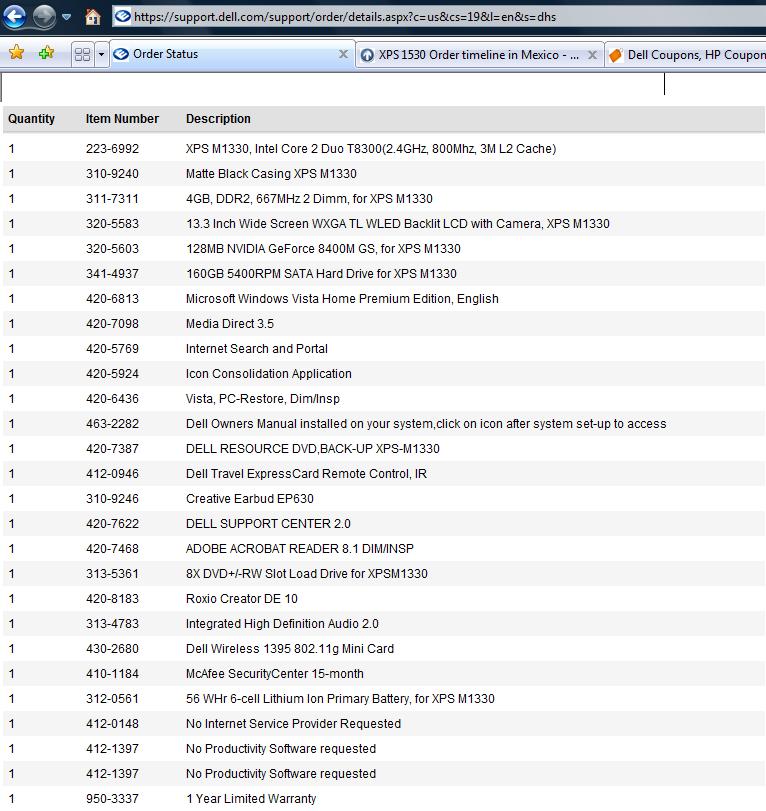The height and width of the screenshot is (811, 766).
Task: Open the recent pages dropdown arrow
Action: point(67,17)
